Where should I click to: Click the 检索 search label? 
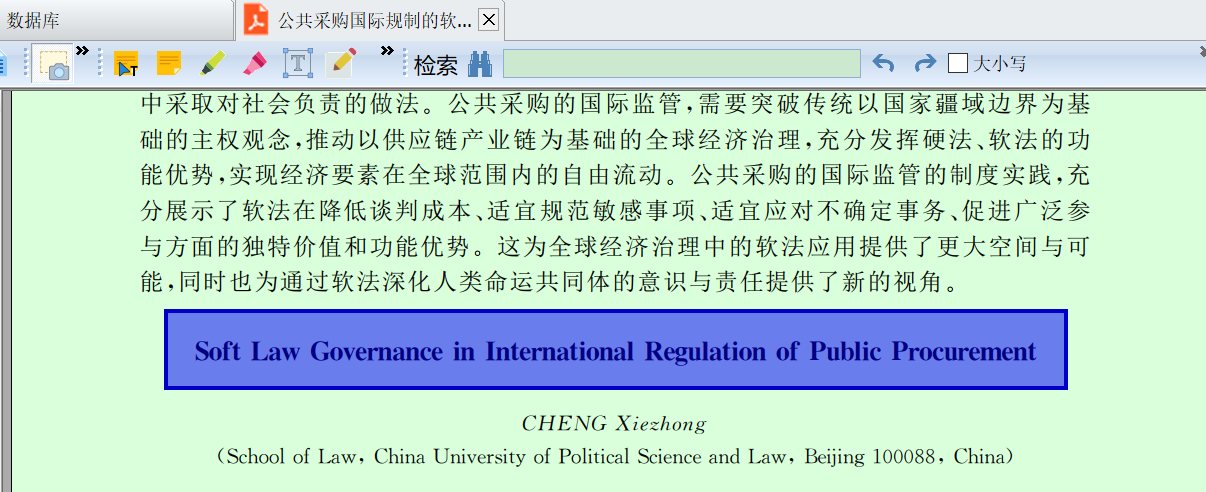coord(436,65)
